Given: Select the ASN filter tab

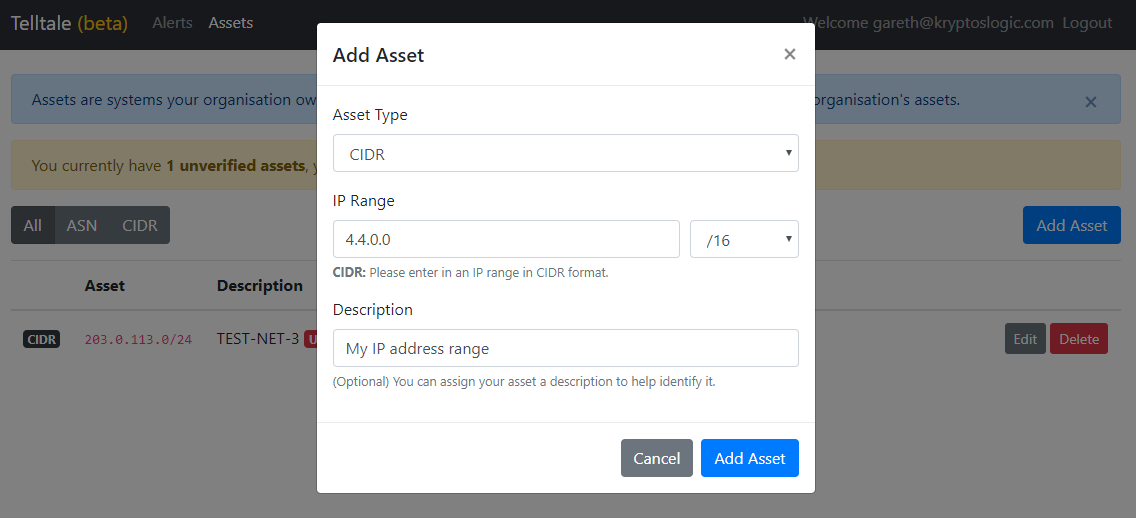Looking at the screenshot, I should pos(82,225).
